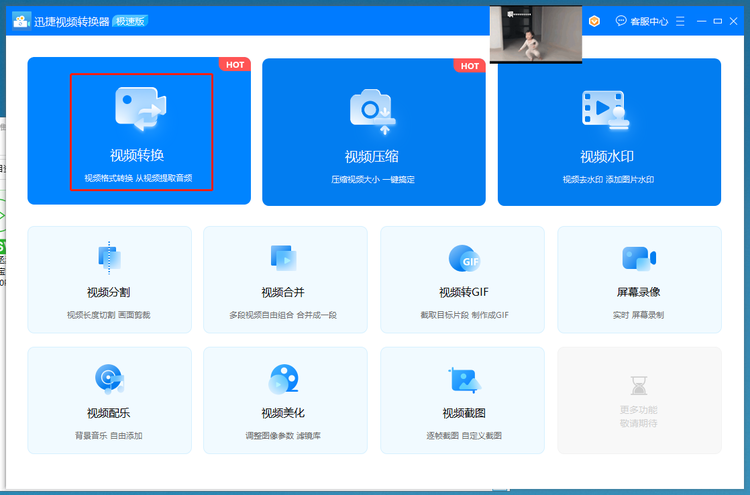Click the 视频截图 label
Screen dimensions: 750x495
click(464, 413)
